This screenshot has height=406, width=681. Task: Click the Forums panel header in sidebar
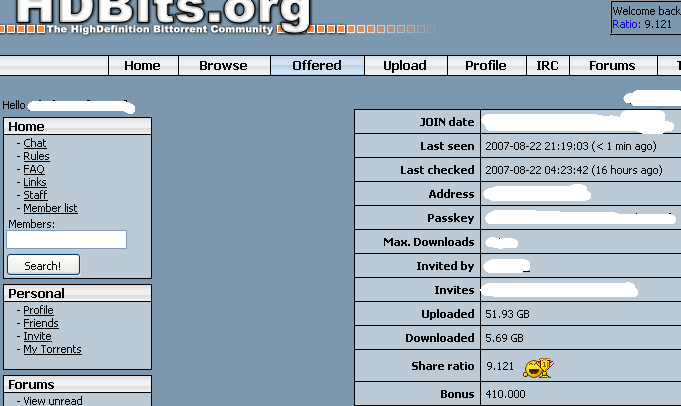pos(77,385)
